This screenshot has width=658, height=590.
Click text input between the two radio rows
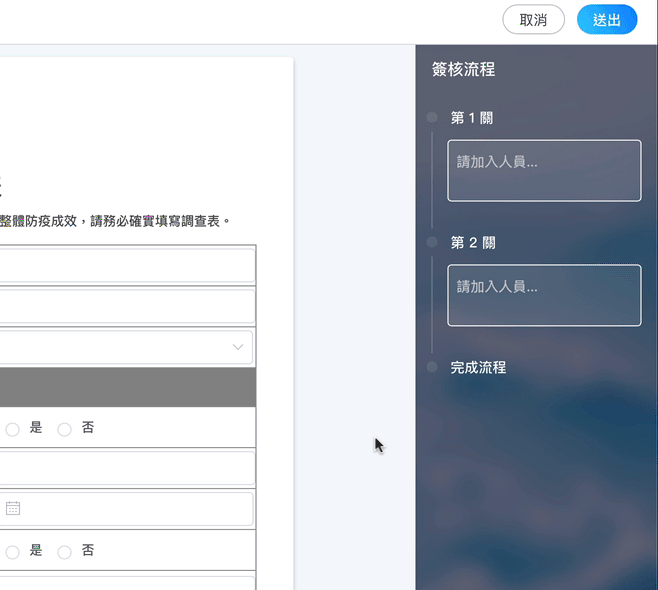click(125, 468)
